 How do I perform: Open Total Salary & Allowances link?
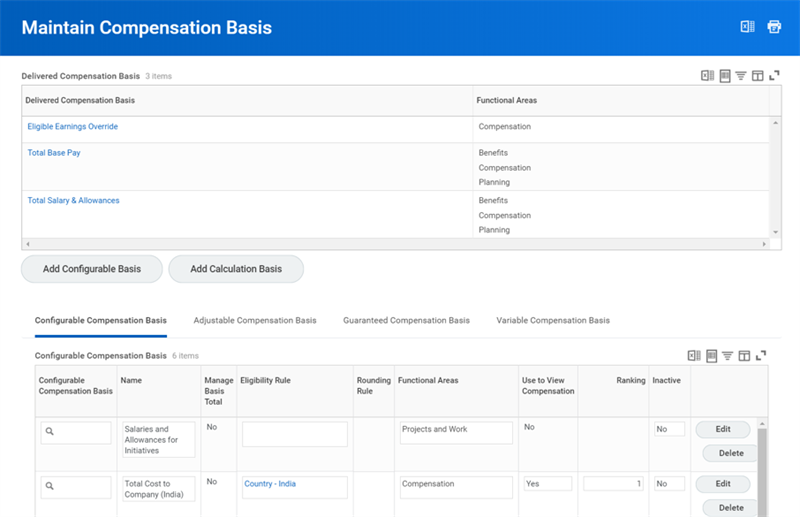(x=73, y=201)
